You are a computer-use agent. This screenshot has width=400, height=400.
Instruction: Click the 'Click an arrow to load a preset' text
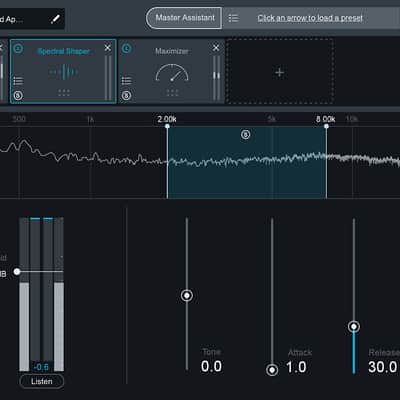click(310, 18)
